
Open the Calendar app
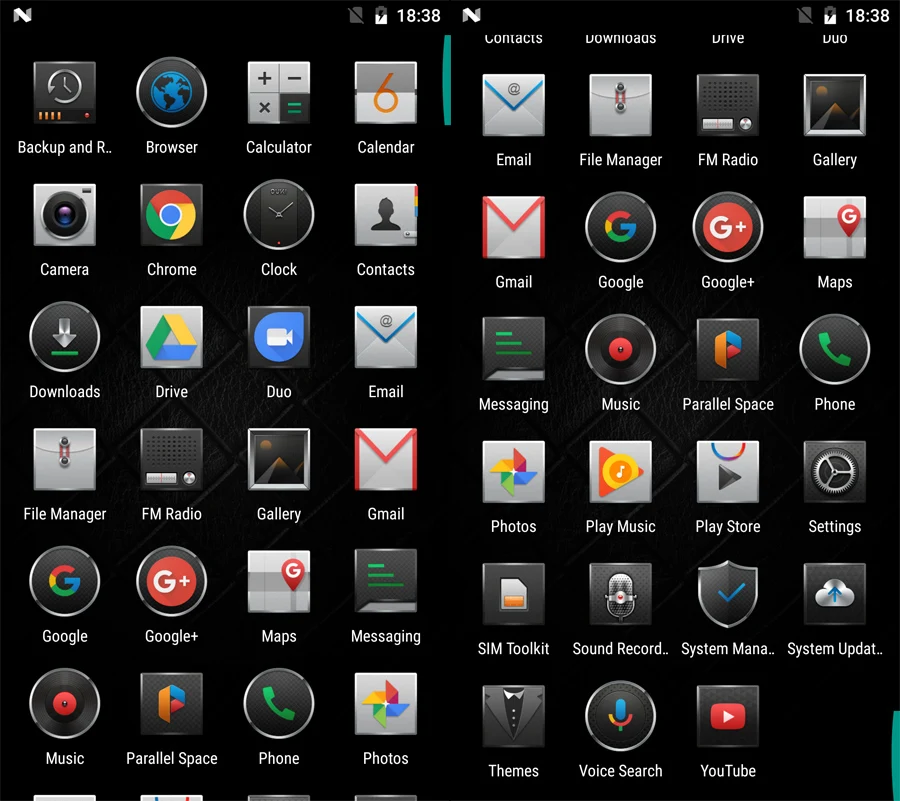point(386,92)
